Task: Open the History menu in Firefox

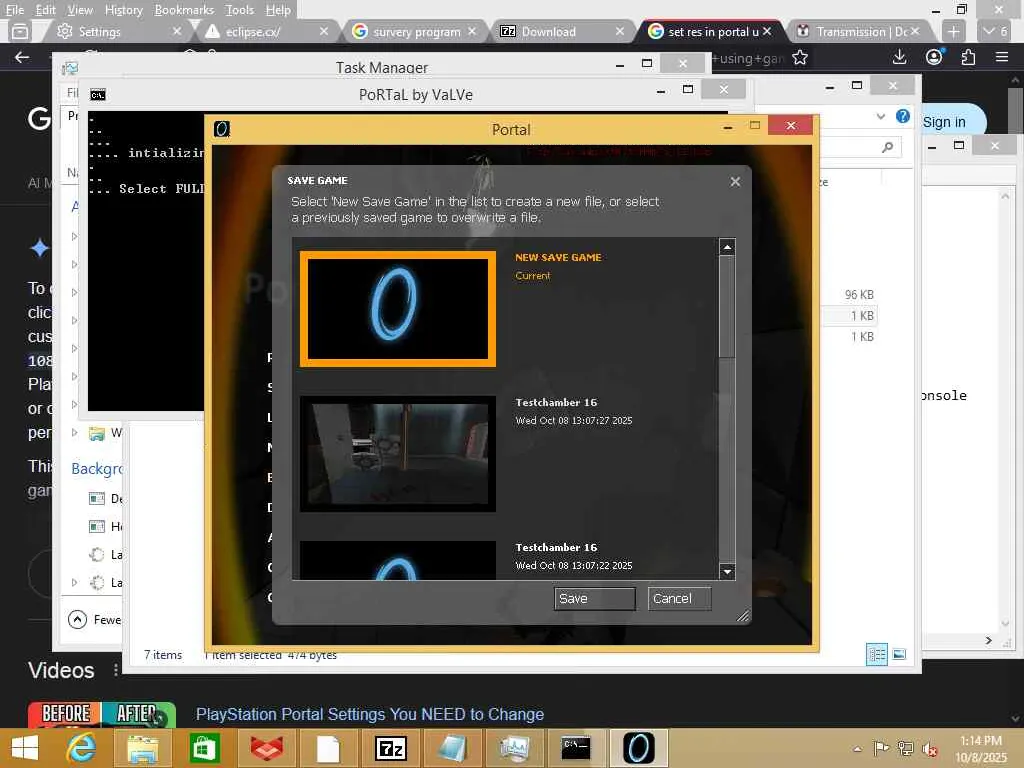Action: 123,10
